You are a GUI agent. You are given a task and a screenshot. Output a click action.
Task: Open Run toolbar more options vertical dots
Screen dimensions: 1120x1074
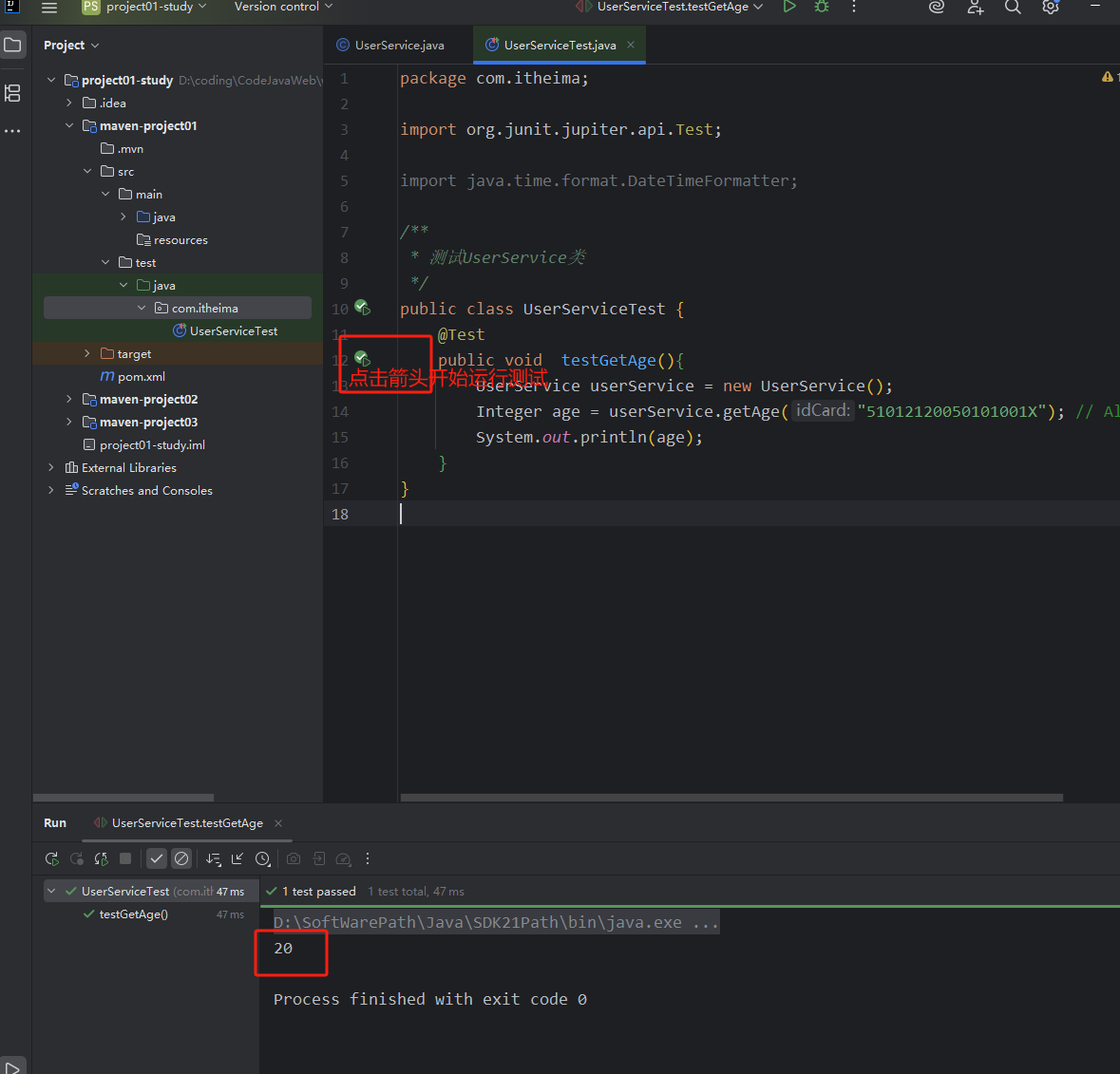[x=368, y=859]
